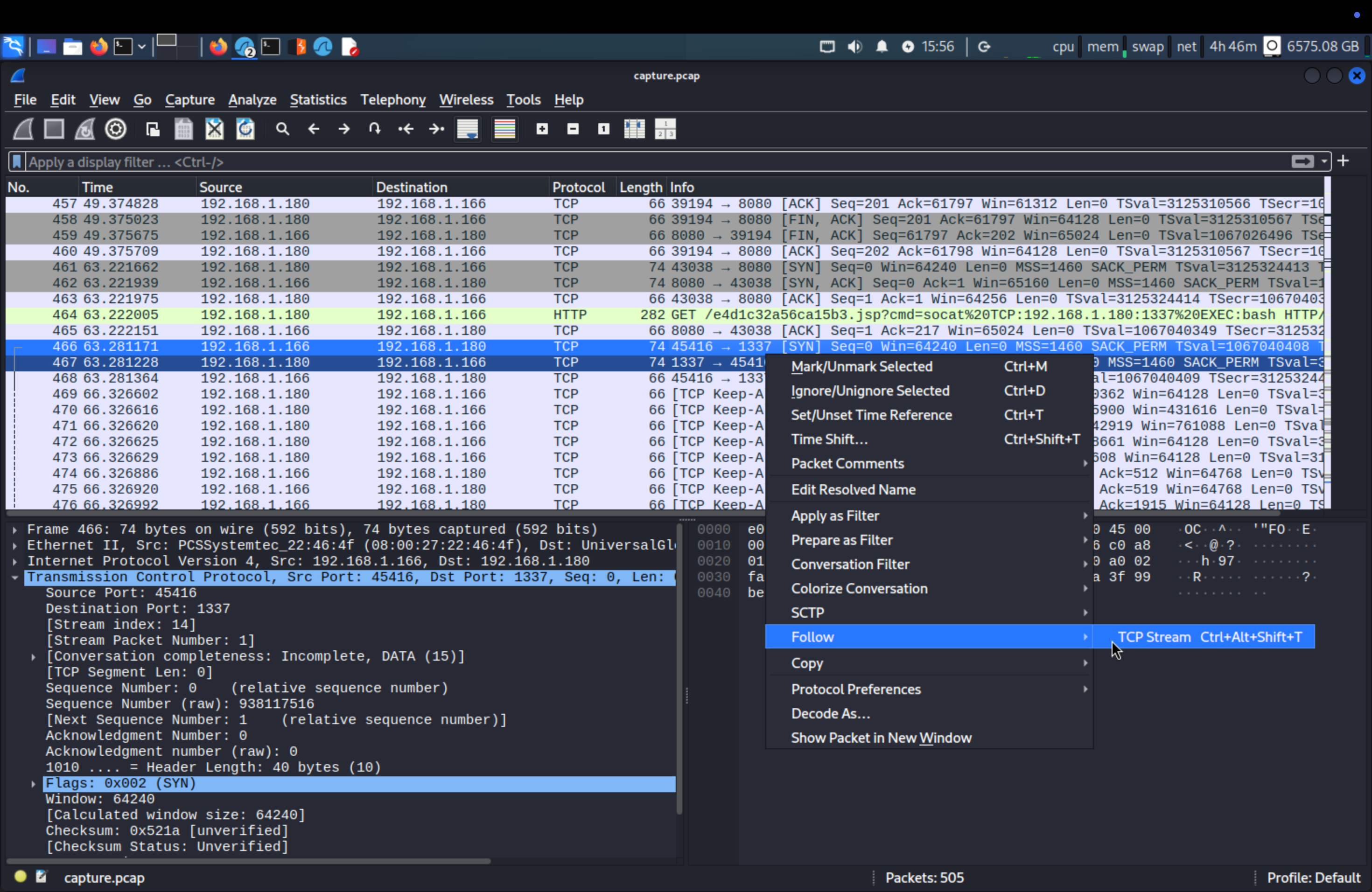Open capture options gear icon
Screen dimensions: 1372x892
116,128
